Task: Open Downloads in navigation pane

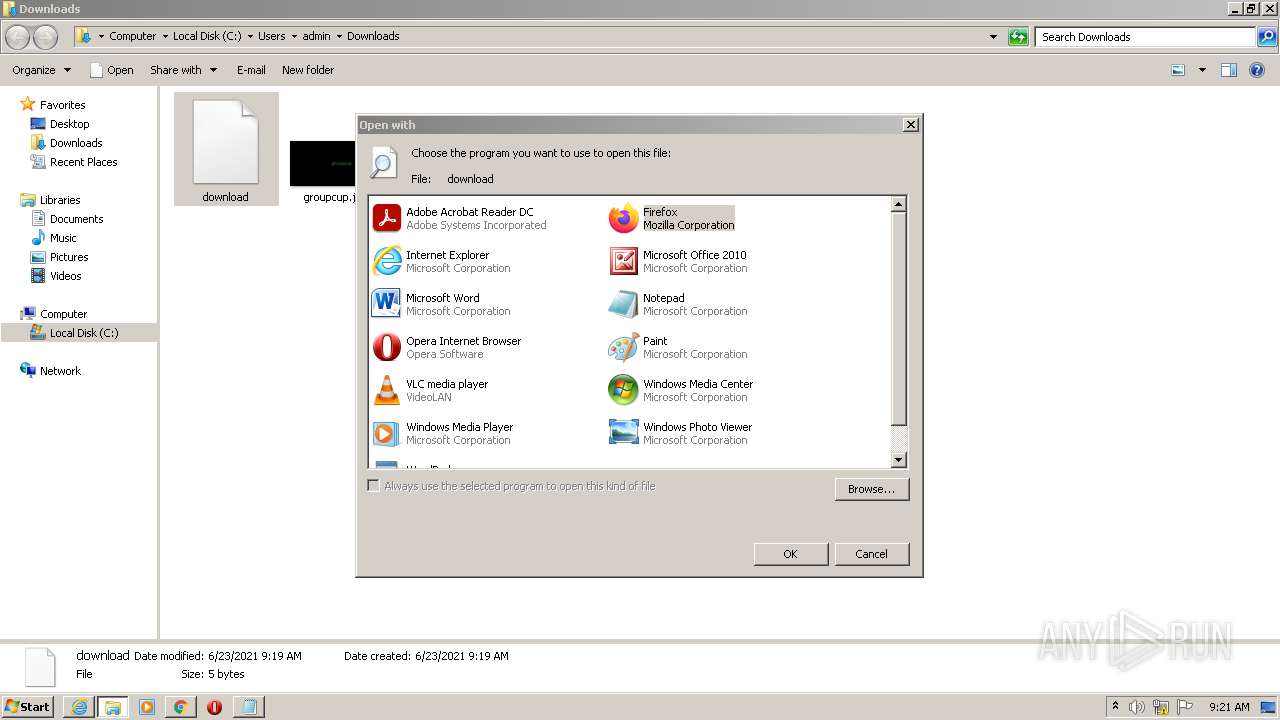Action: 67,143
